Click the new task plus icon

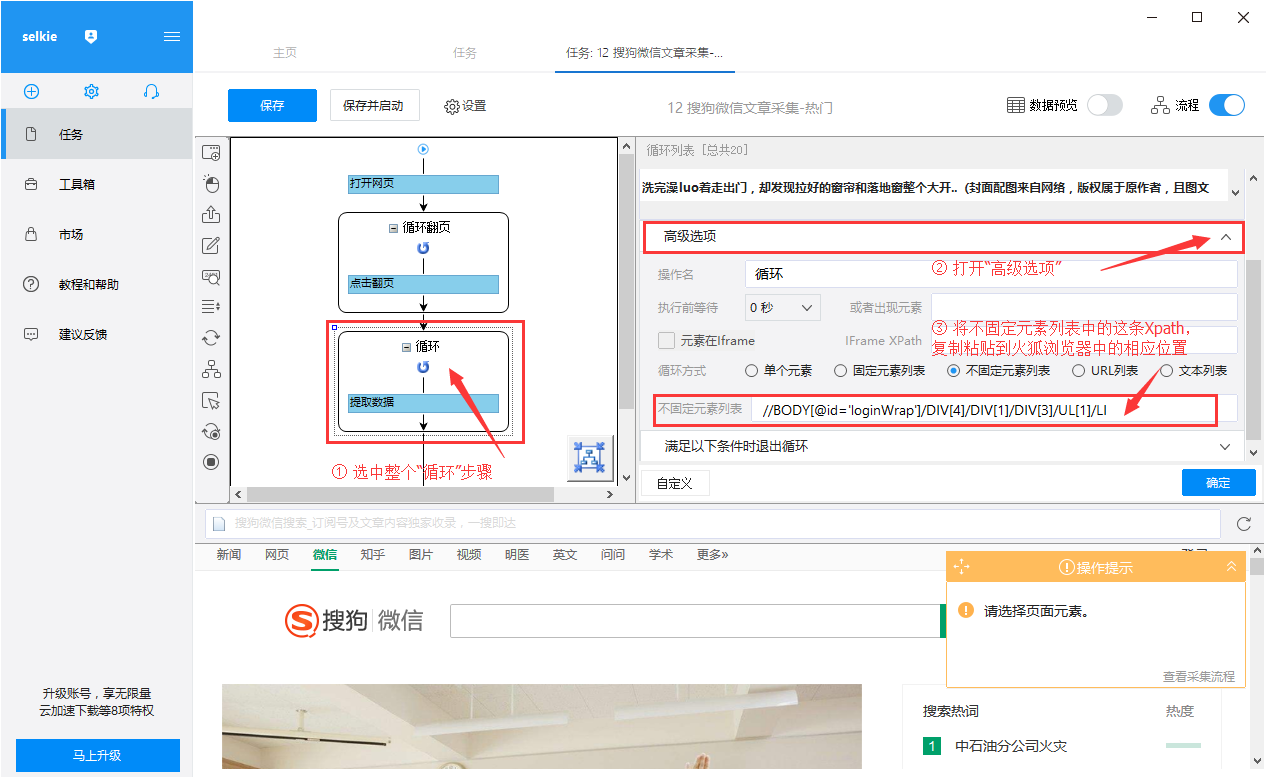click(31, 91)
